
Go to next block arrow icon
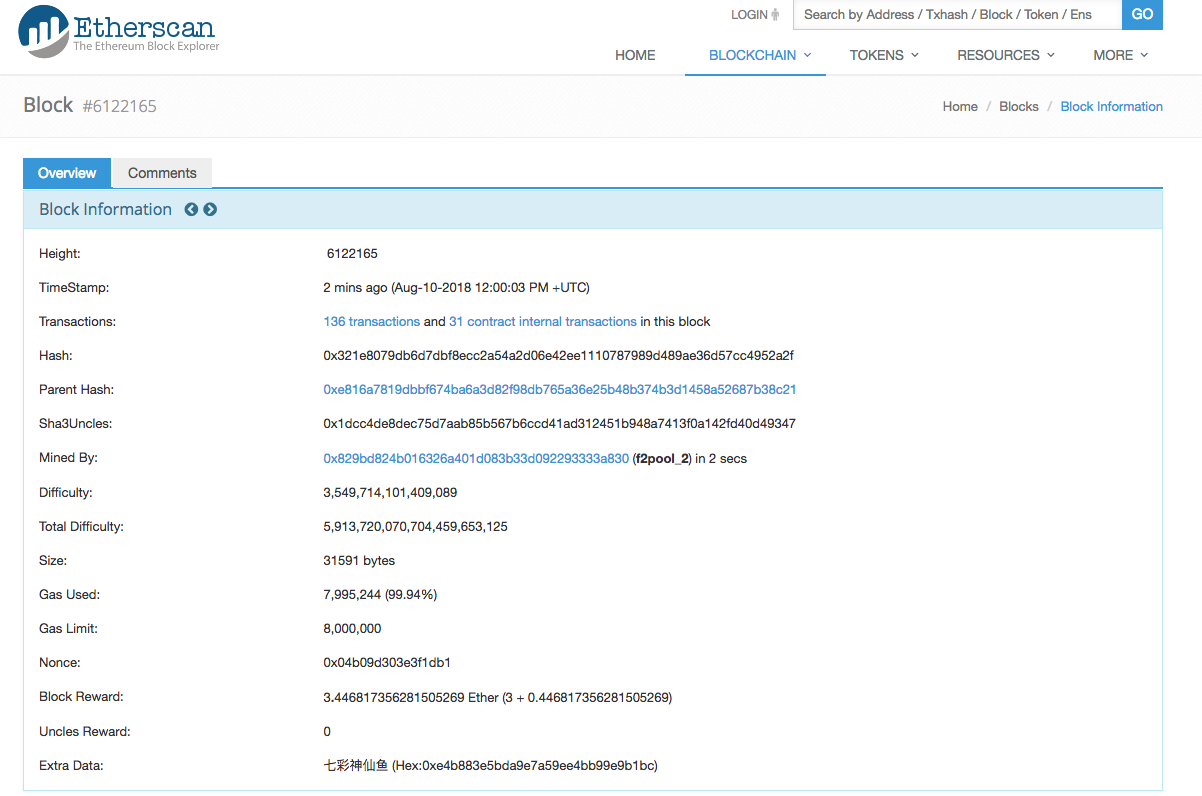210,210
